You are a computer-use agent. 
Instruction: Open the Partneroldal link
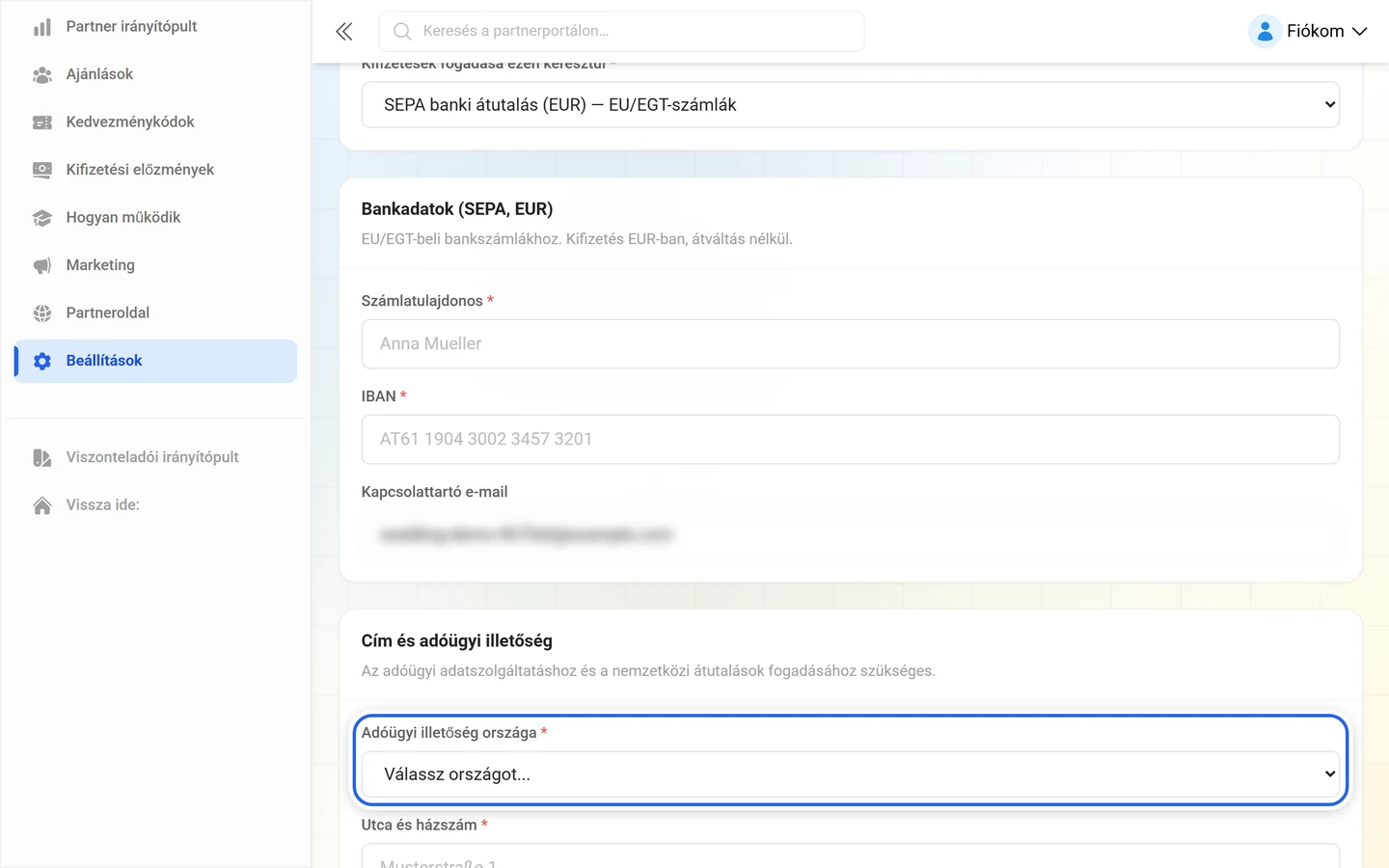(155, 313)
